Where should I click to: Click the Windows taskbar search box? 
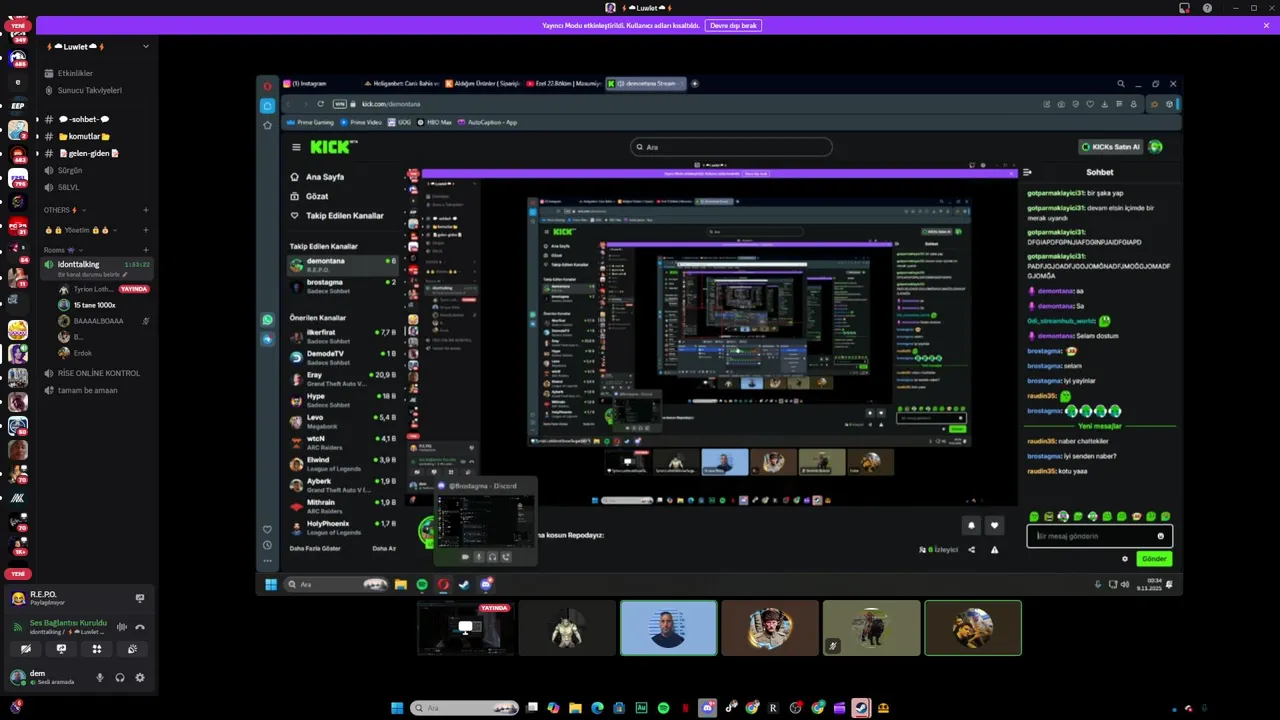pos(465,708)
